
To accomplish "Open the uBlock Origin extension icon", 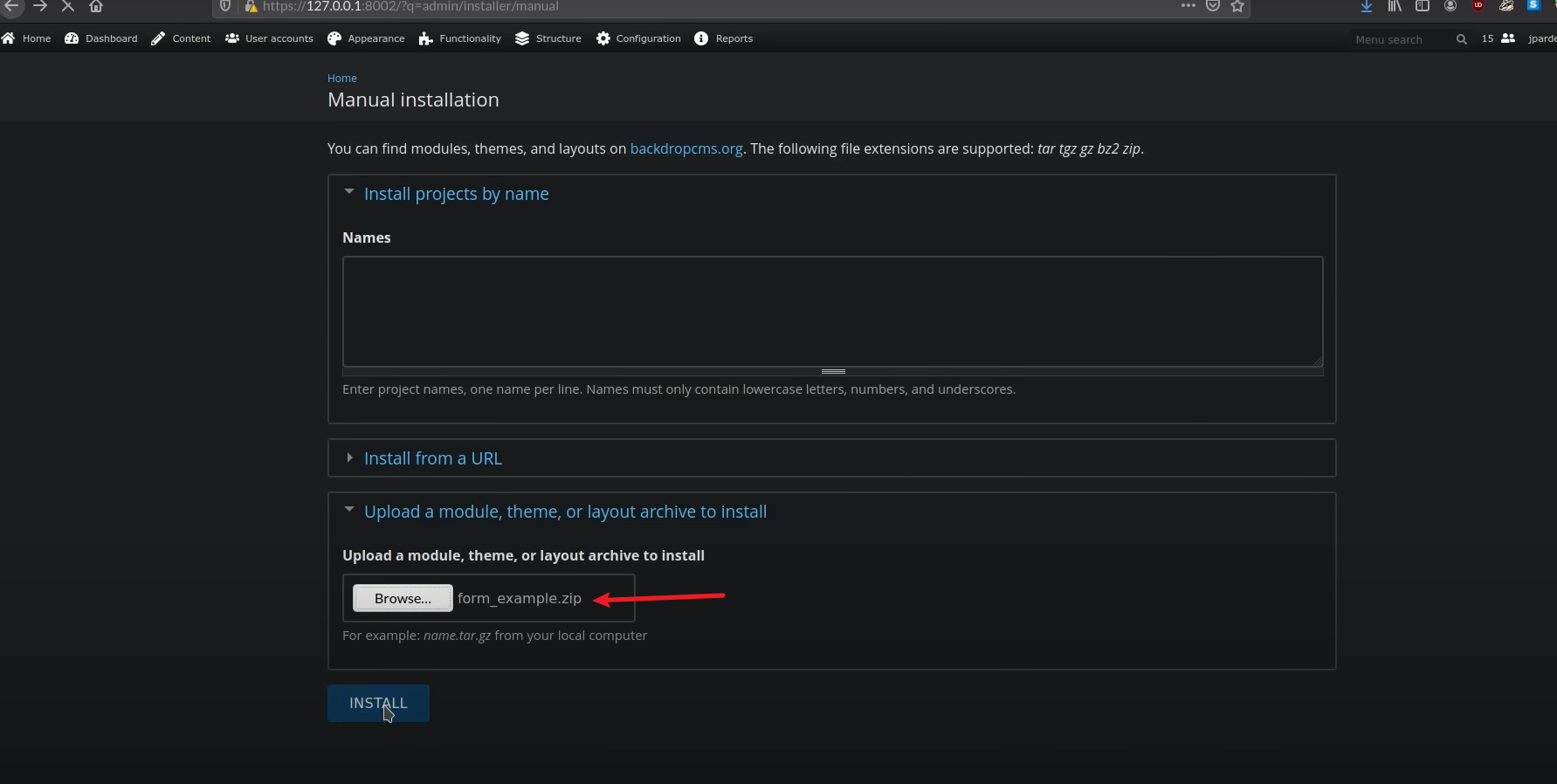I will pyautogui.click(x=1478, y=6).
